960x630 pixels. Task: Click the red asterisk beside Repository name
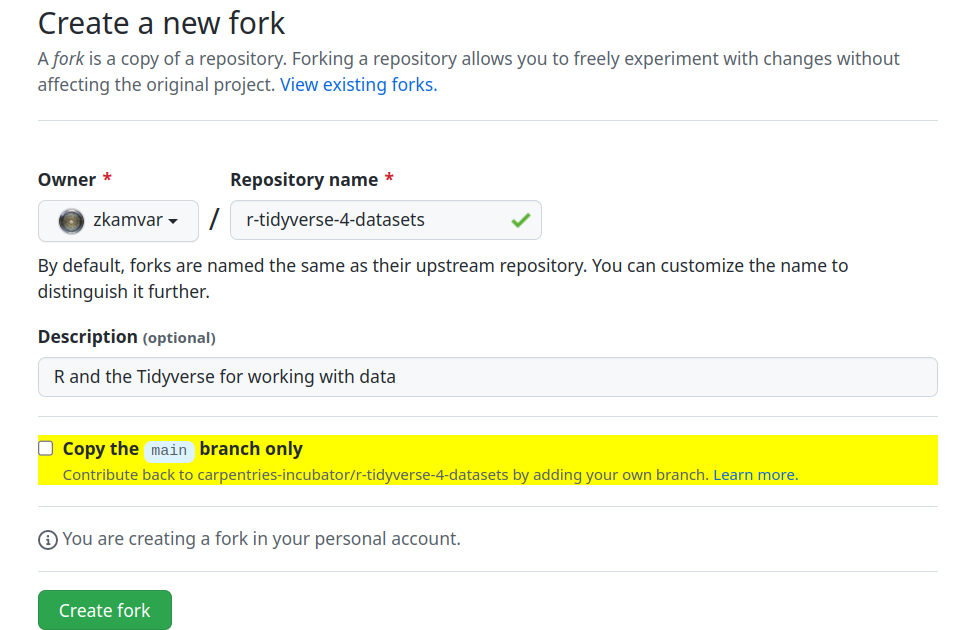[388, 179]
